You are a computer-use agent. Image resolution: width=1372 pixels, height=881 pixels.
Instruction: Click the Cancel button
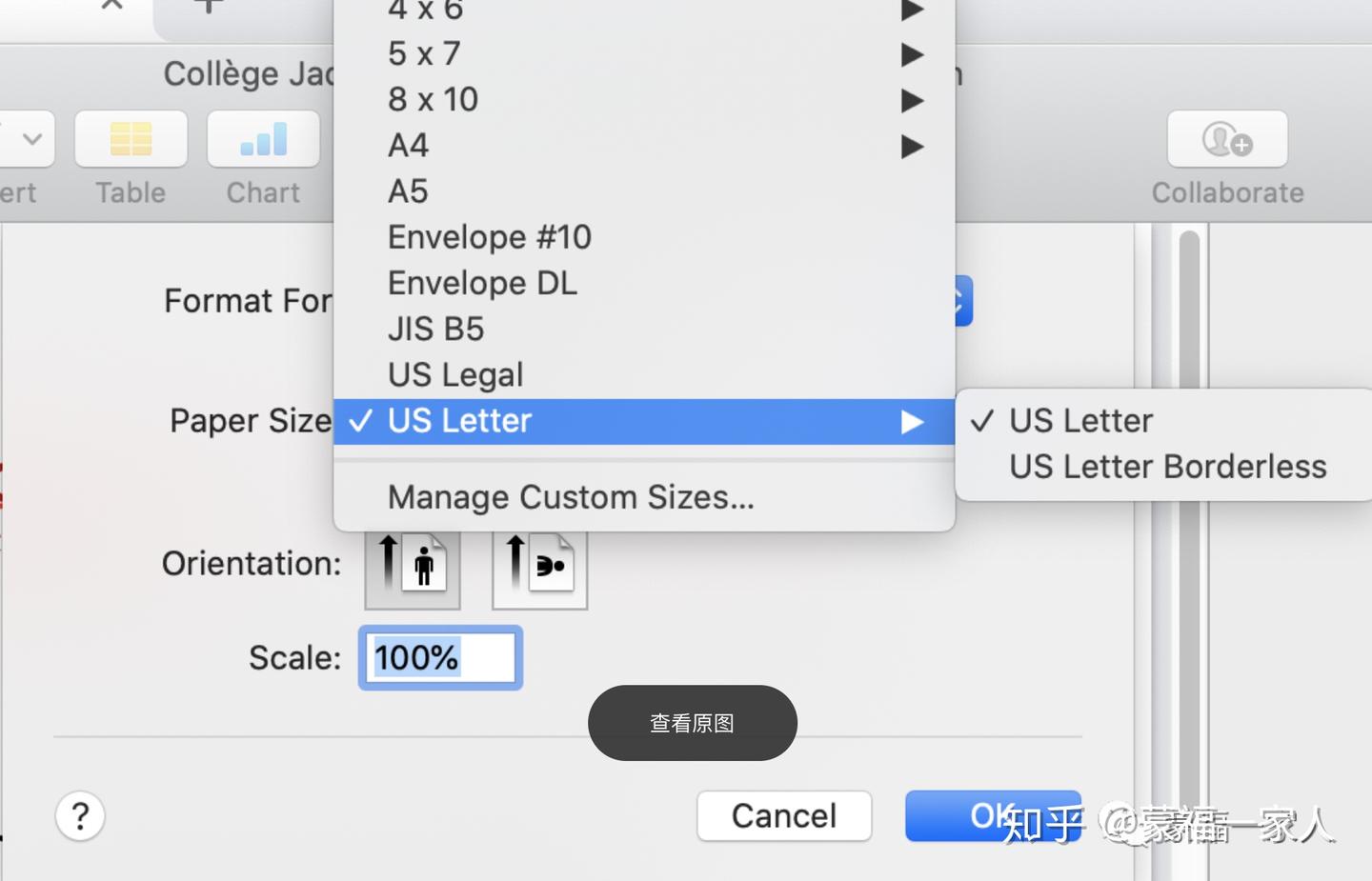(784, 816)
